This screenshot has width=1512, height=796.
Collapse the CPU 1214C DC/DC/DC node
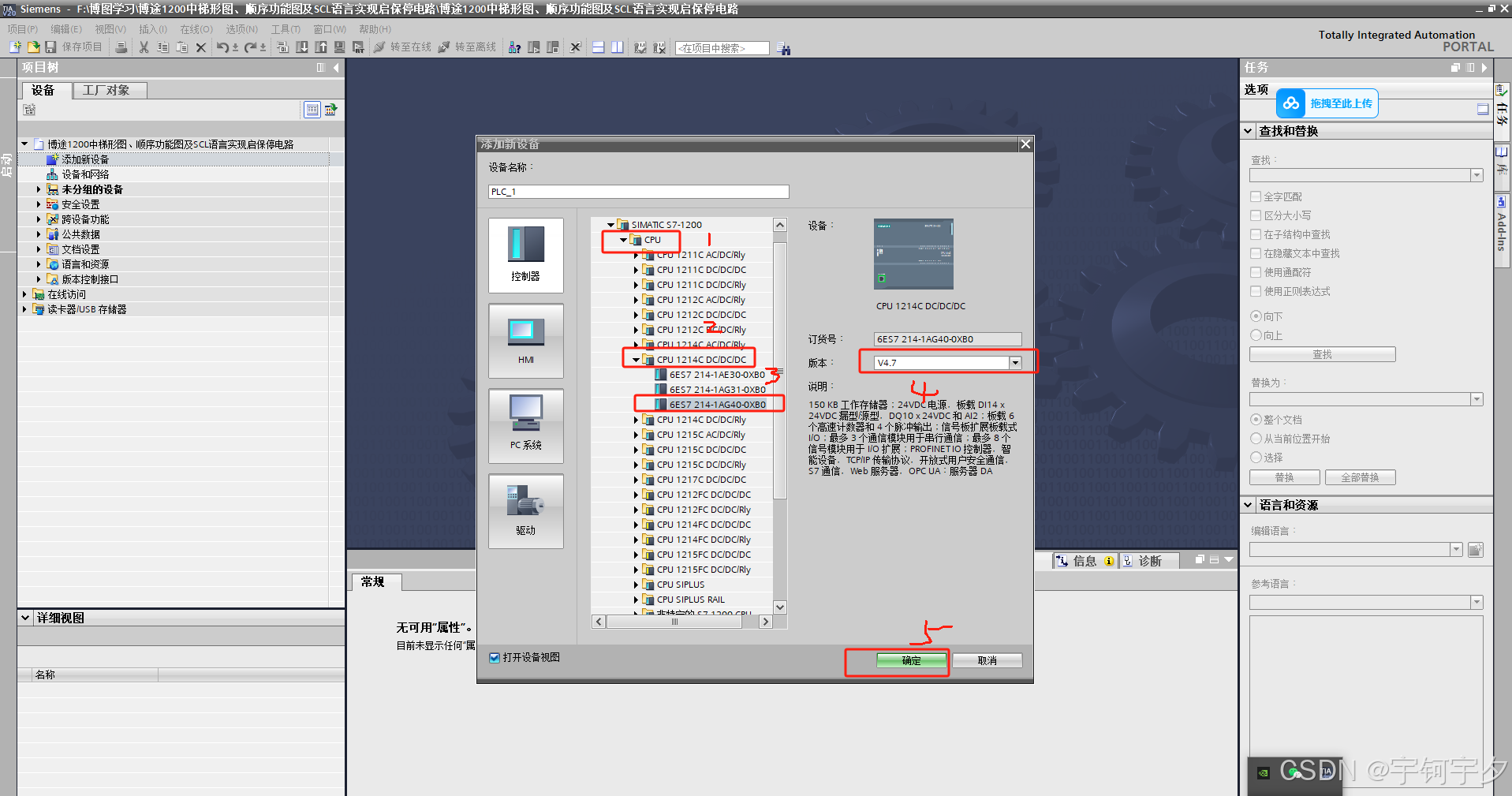click(x=636, y=360)
